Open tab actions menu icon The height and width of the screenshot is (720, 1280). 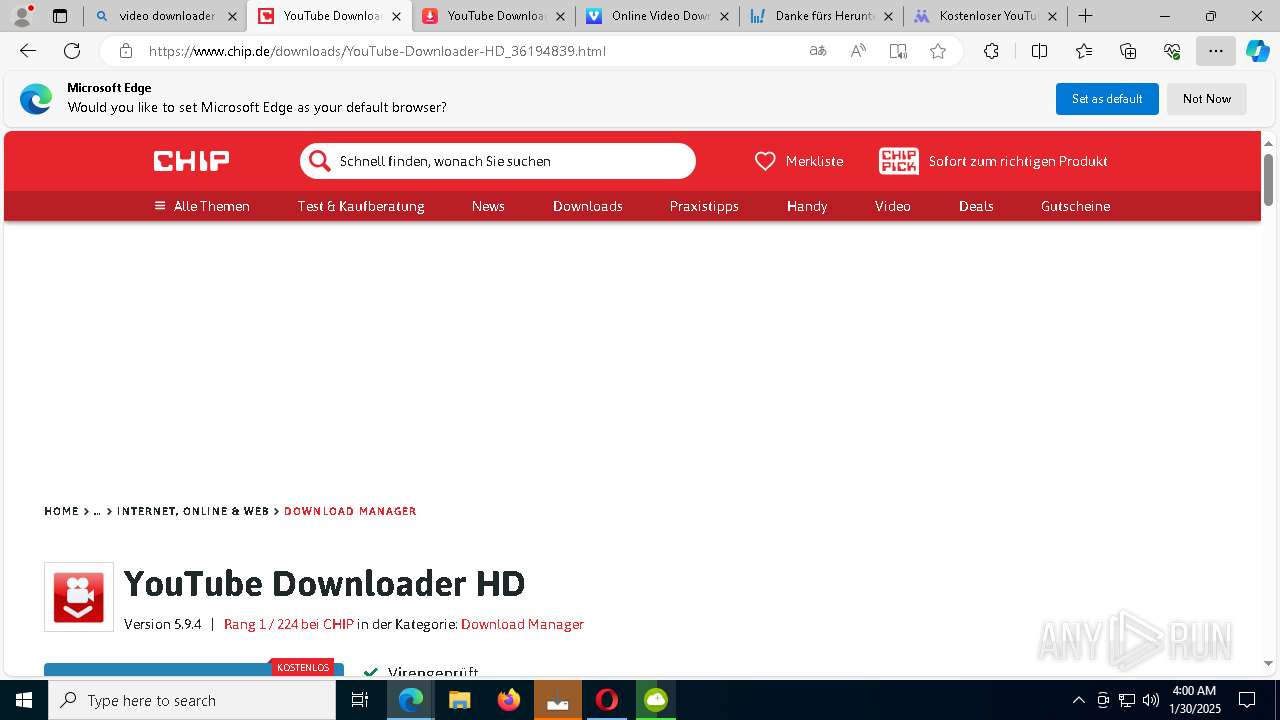[x=60, y=16]
